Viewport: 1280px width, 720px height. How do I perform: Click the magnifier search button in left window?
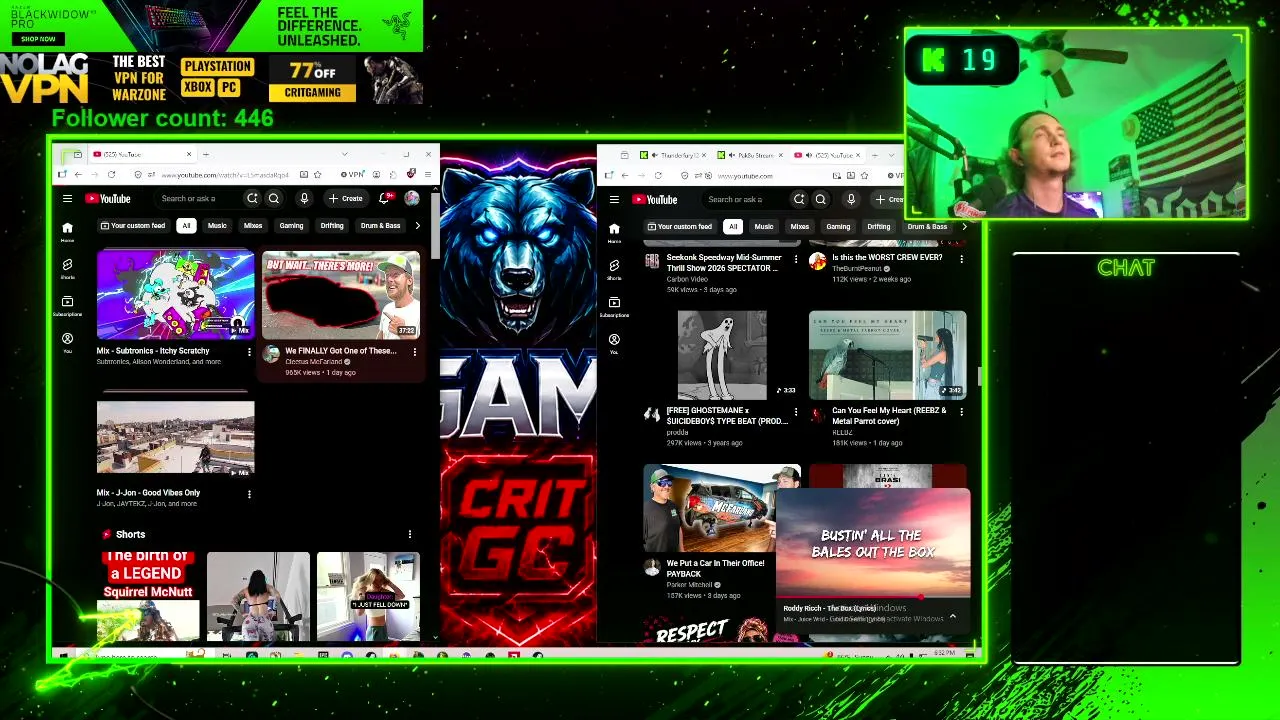(x=274, y=199)
